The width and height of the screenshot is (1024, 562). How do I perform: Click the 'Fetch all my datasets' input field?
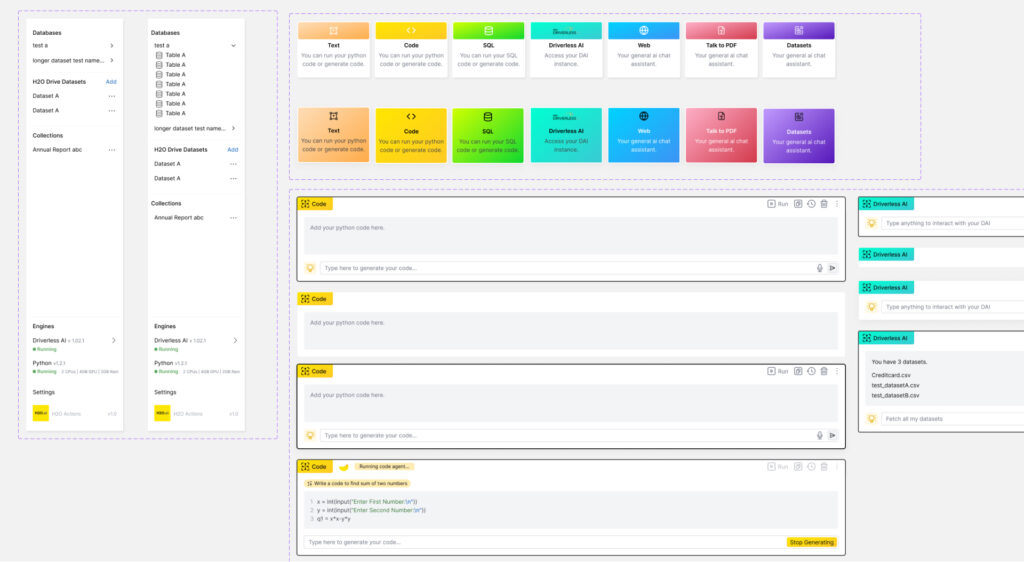pos(950,419)
